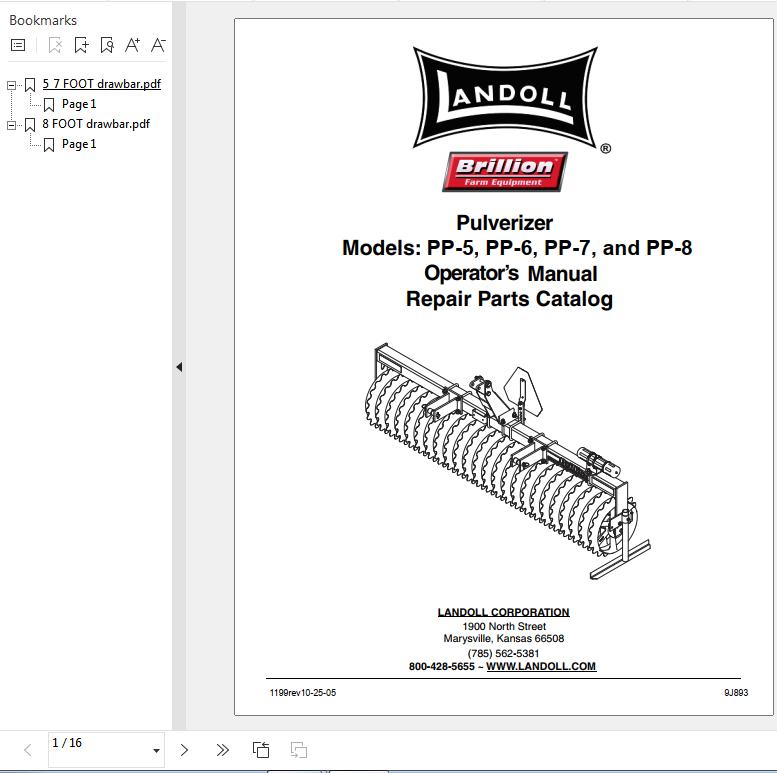Click the Brillion Farm Equipment logo
This screenshot has height=773, width=777.
coord(505,172)
